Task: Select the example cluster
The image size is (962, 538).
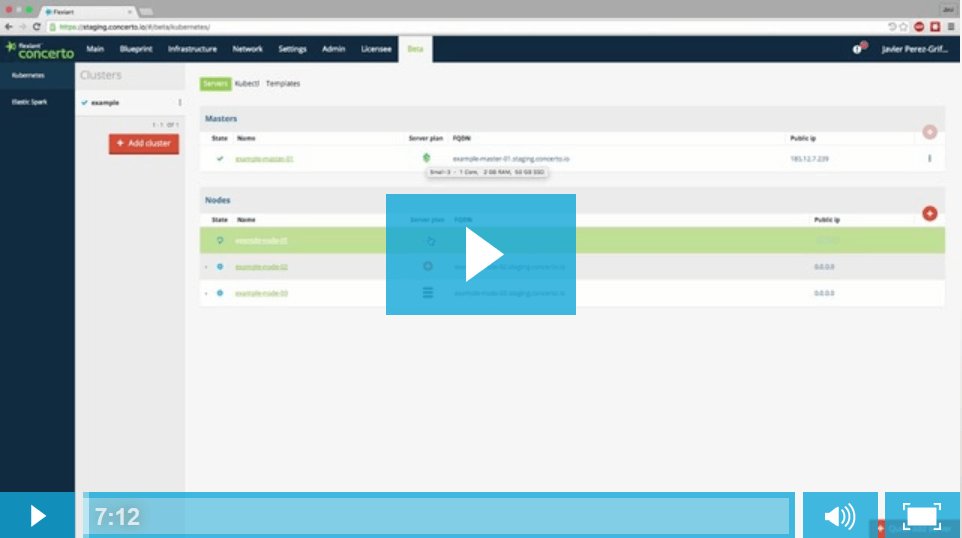Action: coord(105,102)
